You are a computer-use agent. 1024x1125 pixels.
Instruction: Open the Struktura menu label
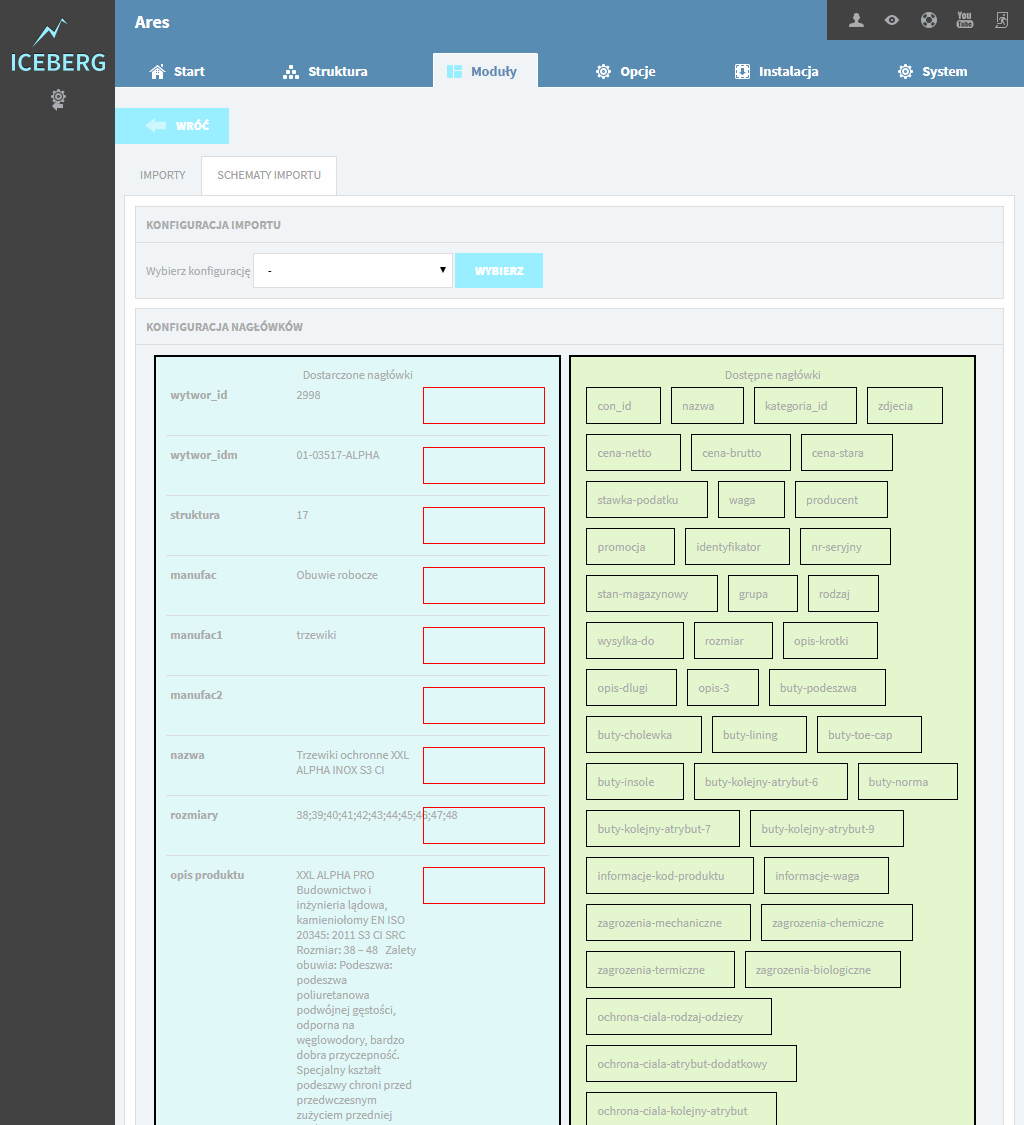pos(338,72)
